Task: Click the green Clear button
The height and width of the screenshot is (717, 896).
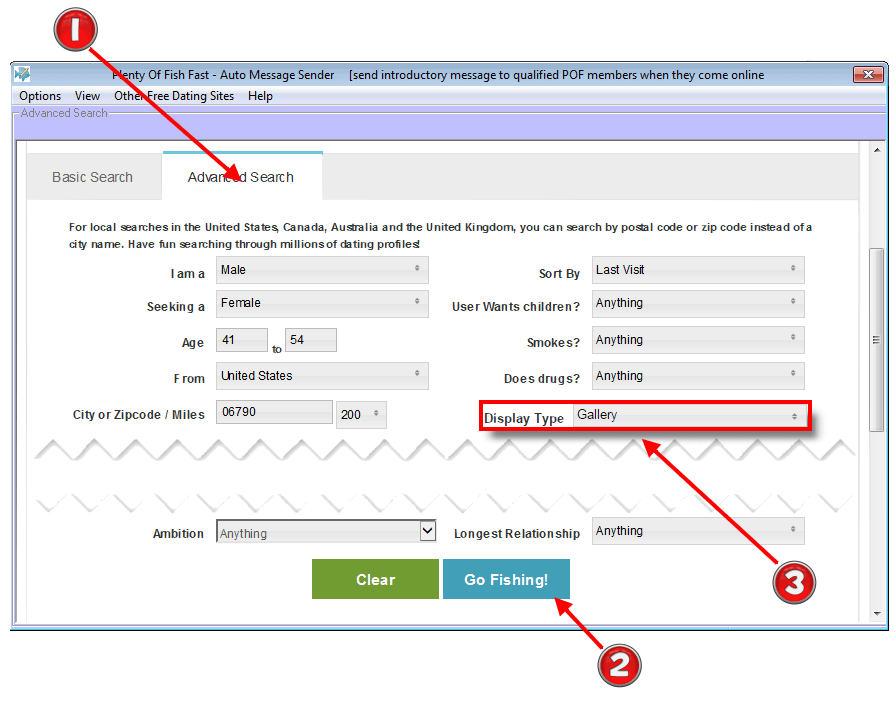Action: 375,579
